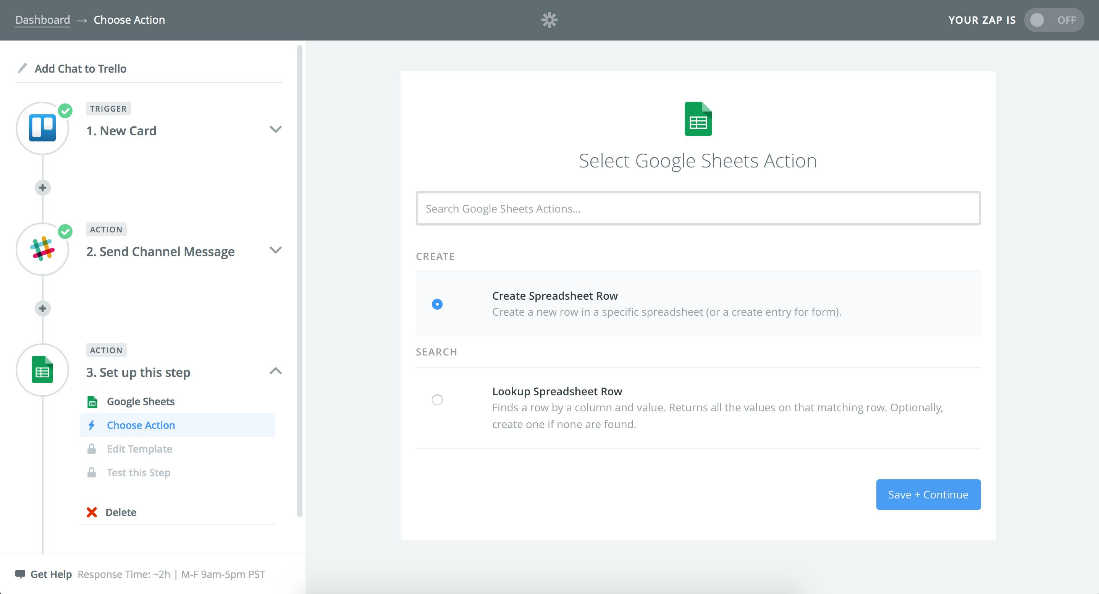Collapse the Set up this step section
The height and width of the screenshot is (594, 1099).
click(x=276, y=372)
